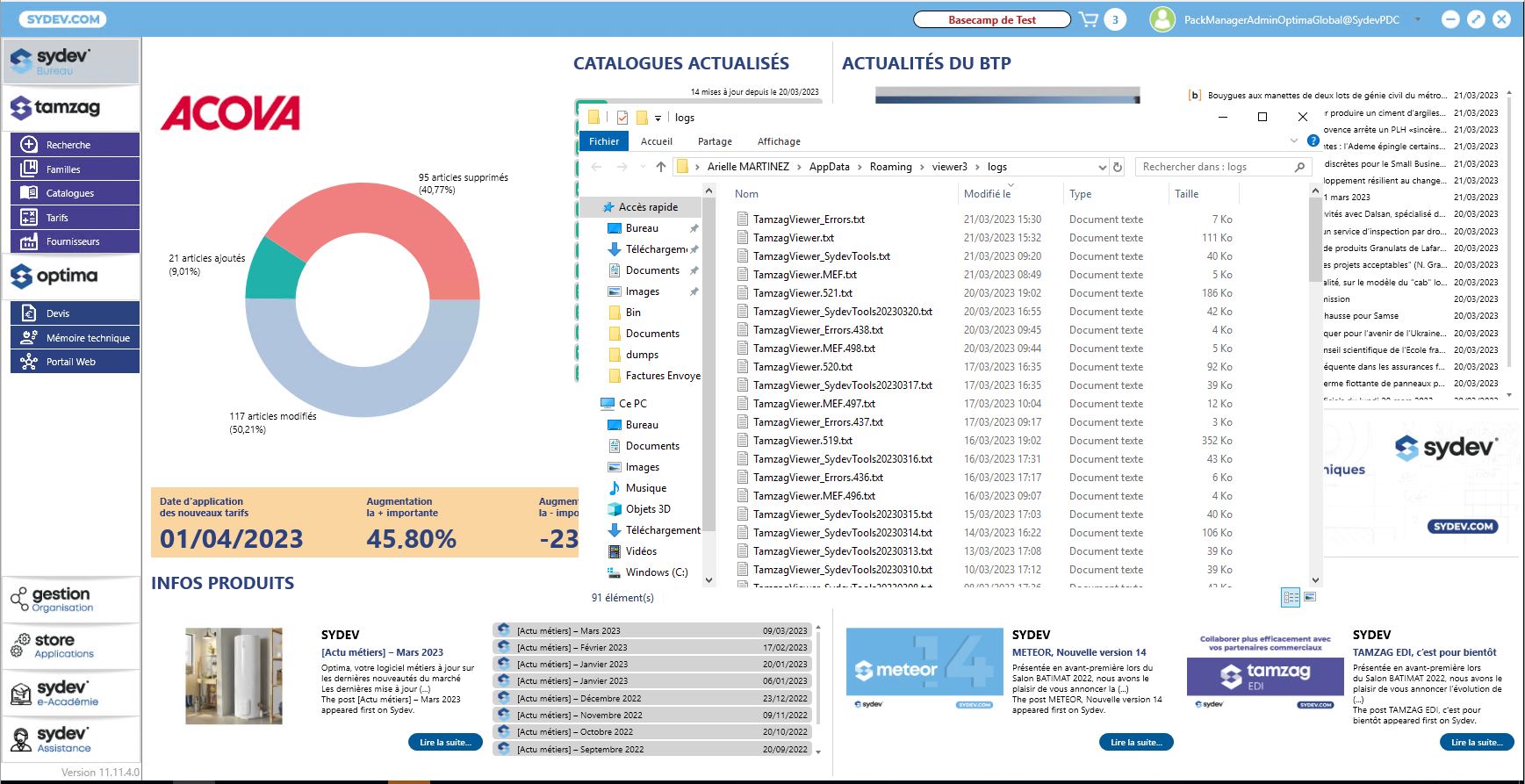Click Lire la suite under Actu métiers Mars 2023
The image size is (1525, 784).
[445, 743]
